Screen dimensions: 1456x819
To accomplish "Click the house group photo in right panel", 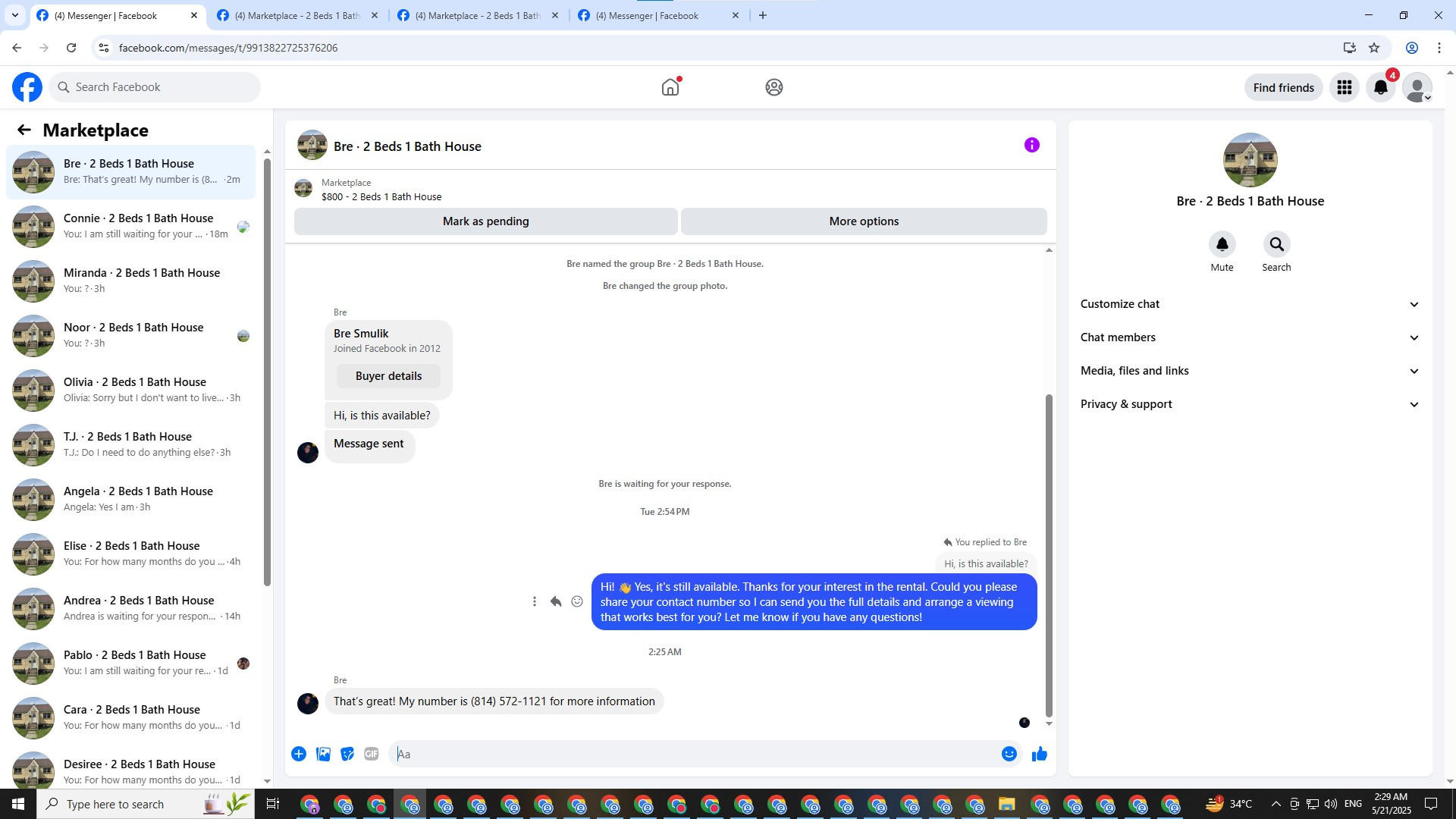I will 1250,160.
